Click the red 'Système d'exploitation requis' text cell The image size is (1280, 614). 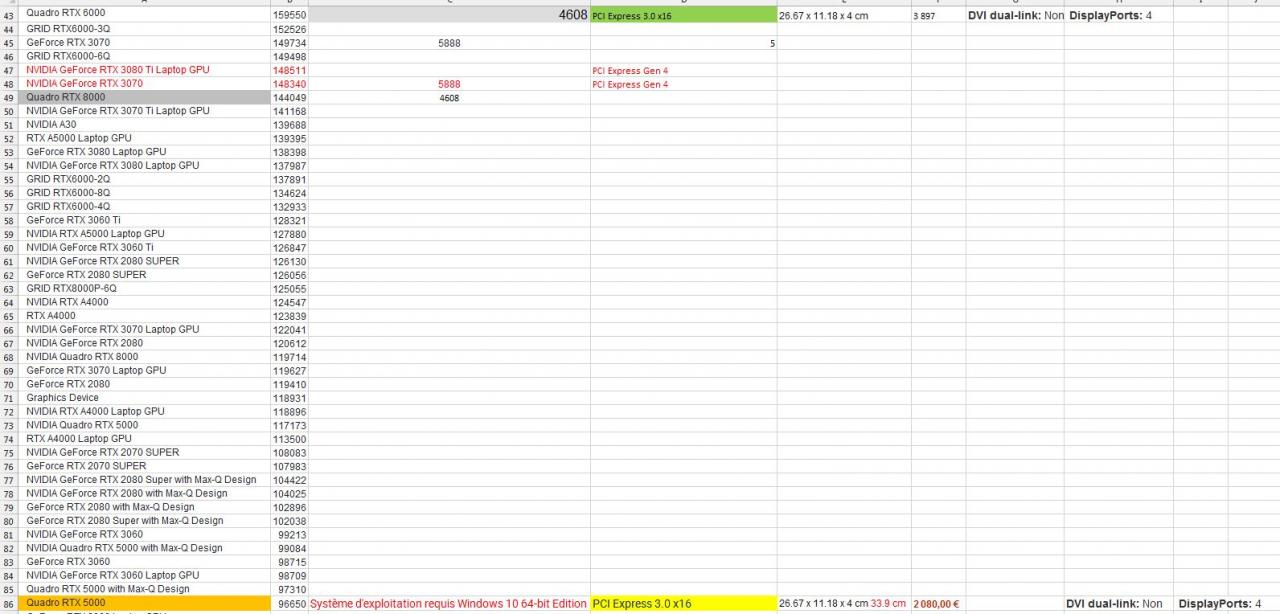449,604
